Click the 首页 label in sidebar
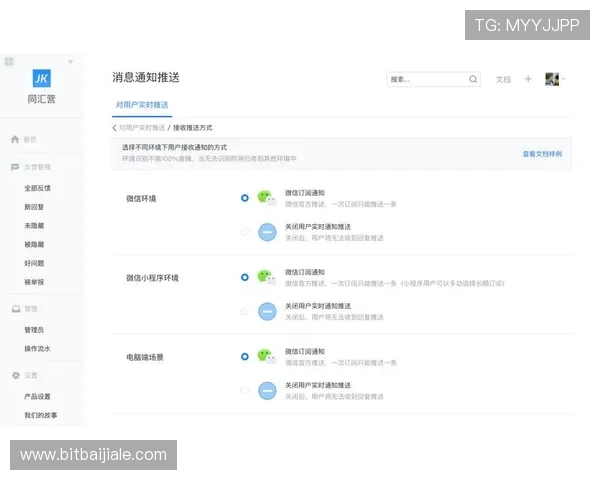600x480 pixels. point(30,139)
